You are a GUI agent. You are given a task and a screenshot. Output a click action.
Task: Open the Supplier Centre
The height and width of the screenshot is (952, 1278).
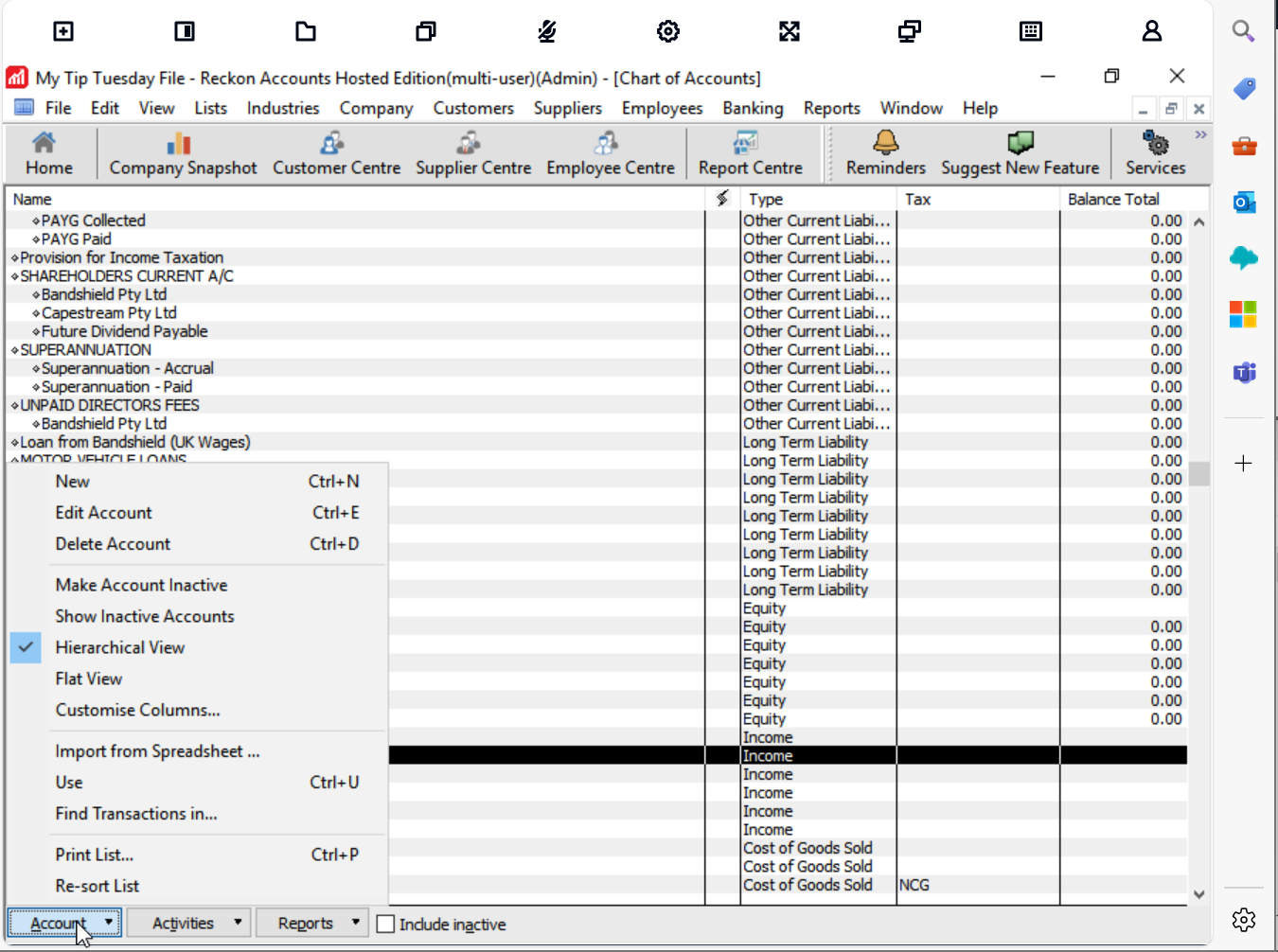473,153
